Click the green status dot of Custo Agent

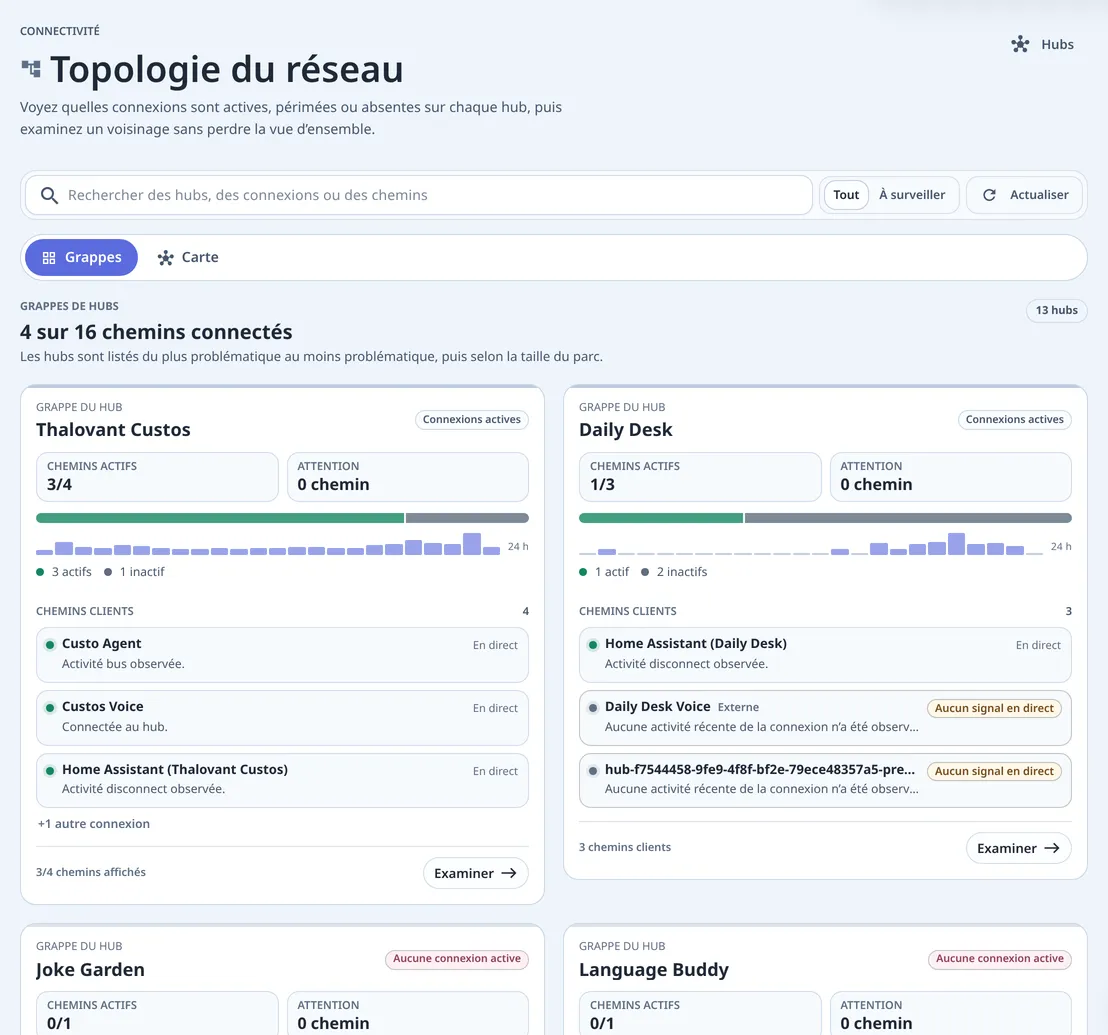pos(50,644)
